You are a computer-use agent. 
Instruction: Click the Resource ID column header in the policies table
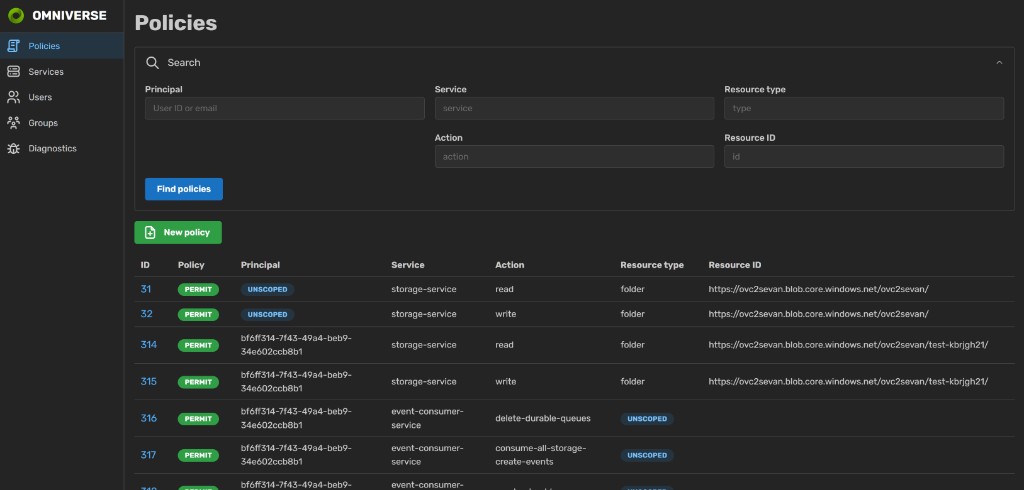(x=735, y=265)
